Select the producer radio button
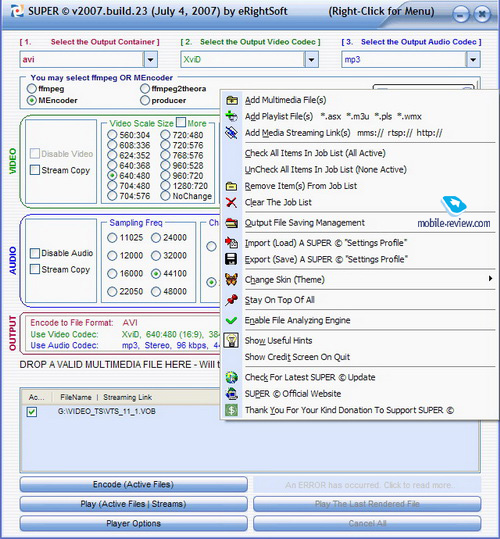The width and height of the screenshot is (500, 539). click(x=145, y=100)
